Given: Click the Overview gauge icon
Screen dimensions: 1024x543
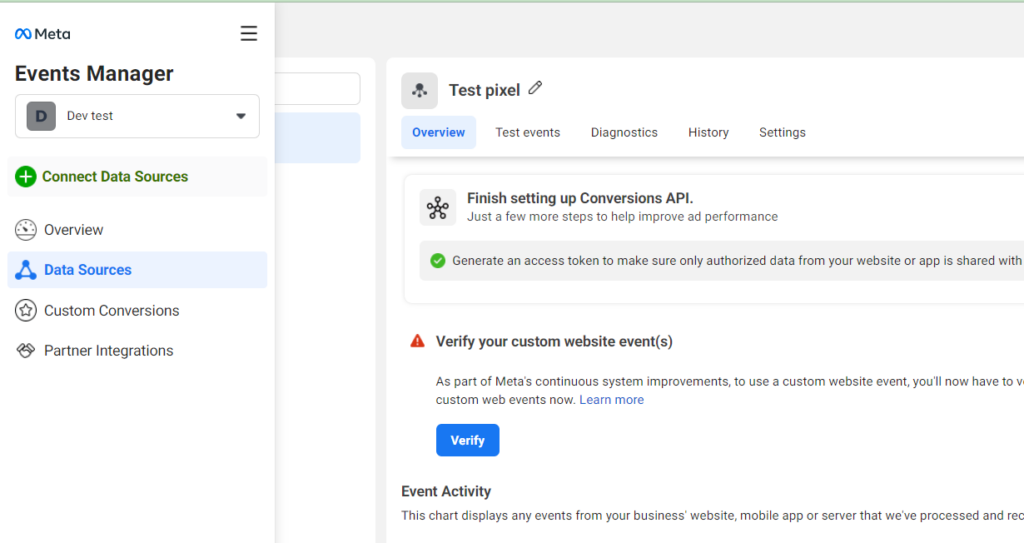Looking at the screenshot, I should [26, 230].
